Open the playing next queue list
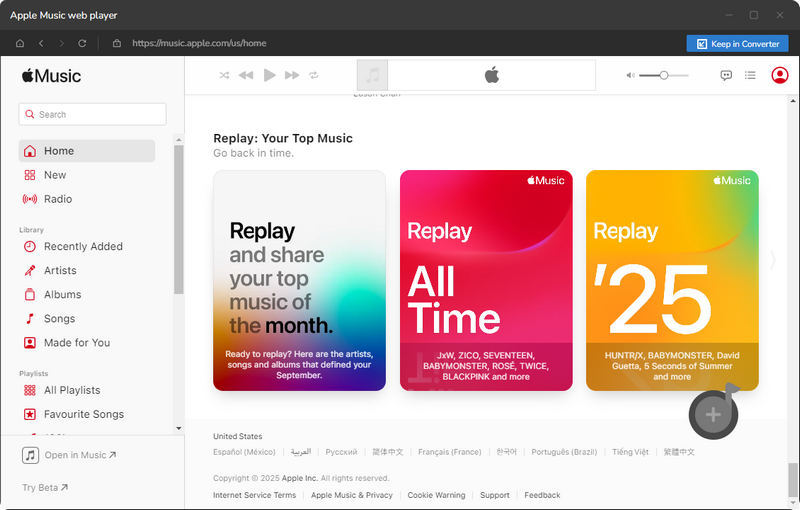800x510 pixels. 750,75
